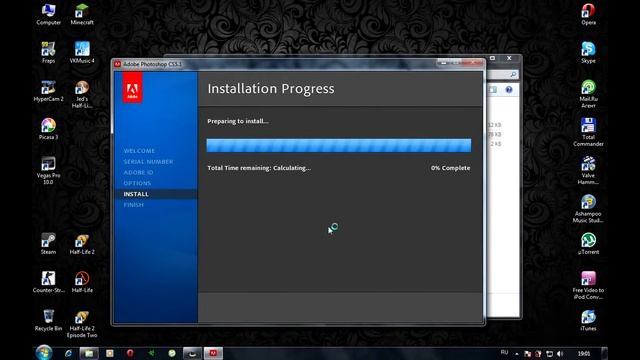Click the SERIAL NUMBER step in sidebar

pos(148,162)
